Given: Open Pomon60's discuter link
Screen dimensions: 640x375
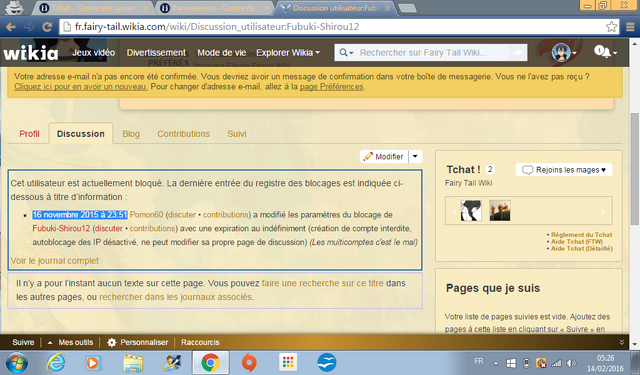Looking at the screenshot, I should [182, 215].
